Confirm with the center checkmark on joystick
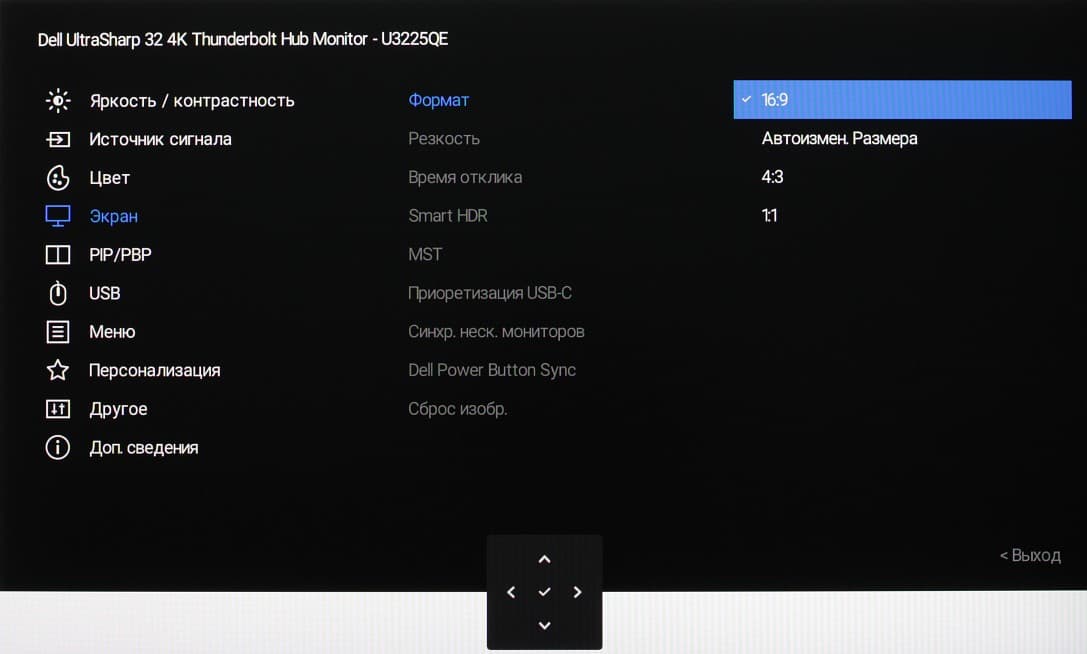Image resolution: width=1087 pixels, height=654 pixels. pos(544,592)
